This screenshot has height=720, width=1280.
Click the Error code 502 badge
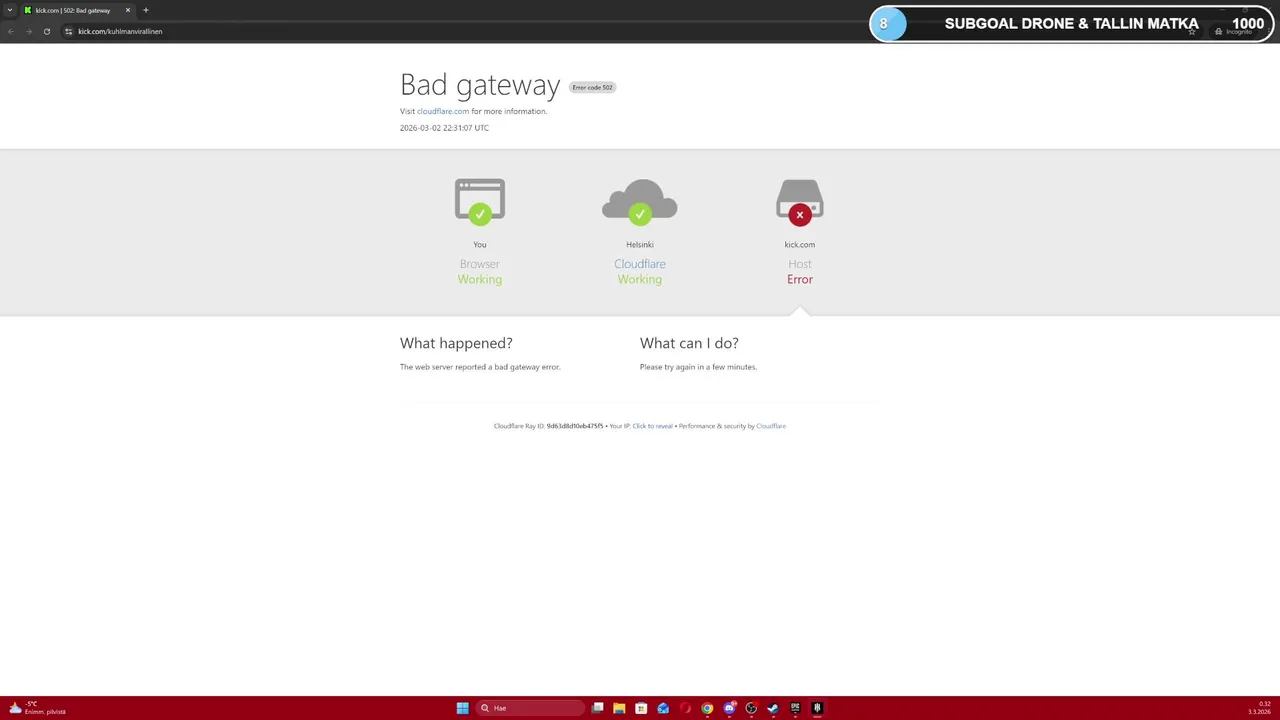pos(592,87)
